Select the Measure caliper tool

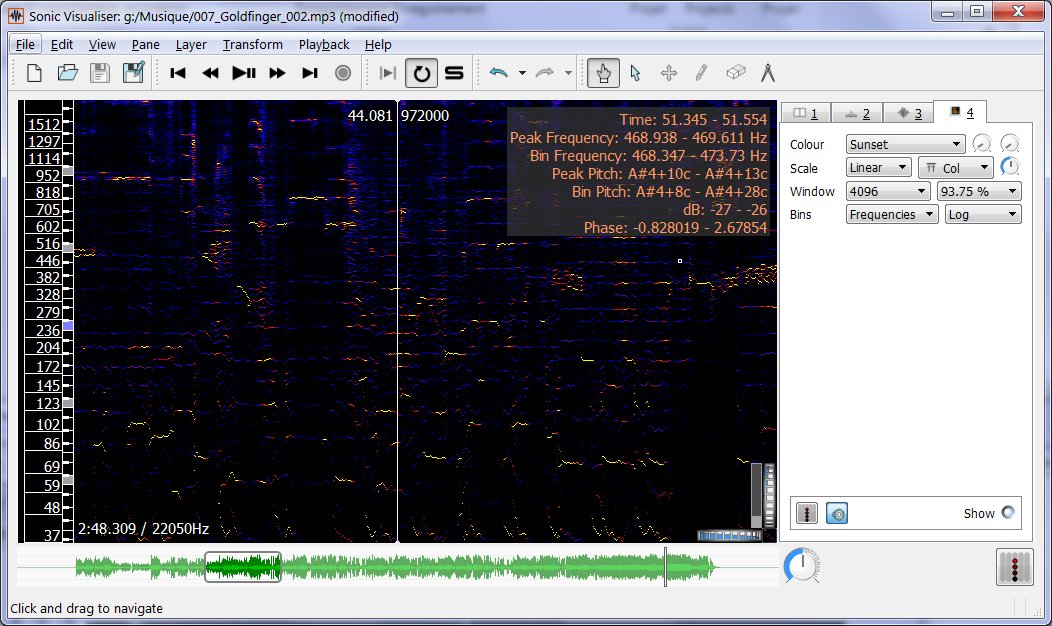click(768, 72)
